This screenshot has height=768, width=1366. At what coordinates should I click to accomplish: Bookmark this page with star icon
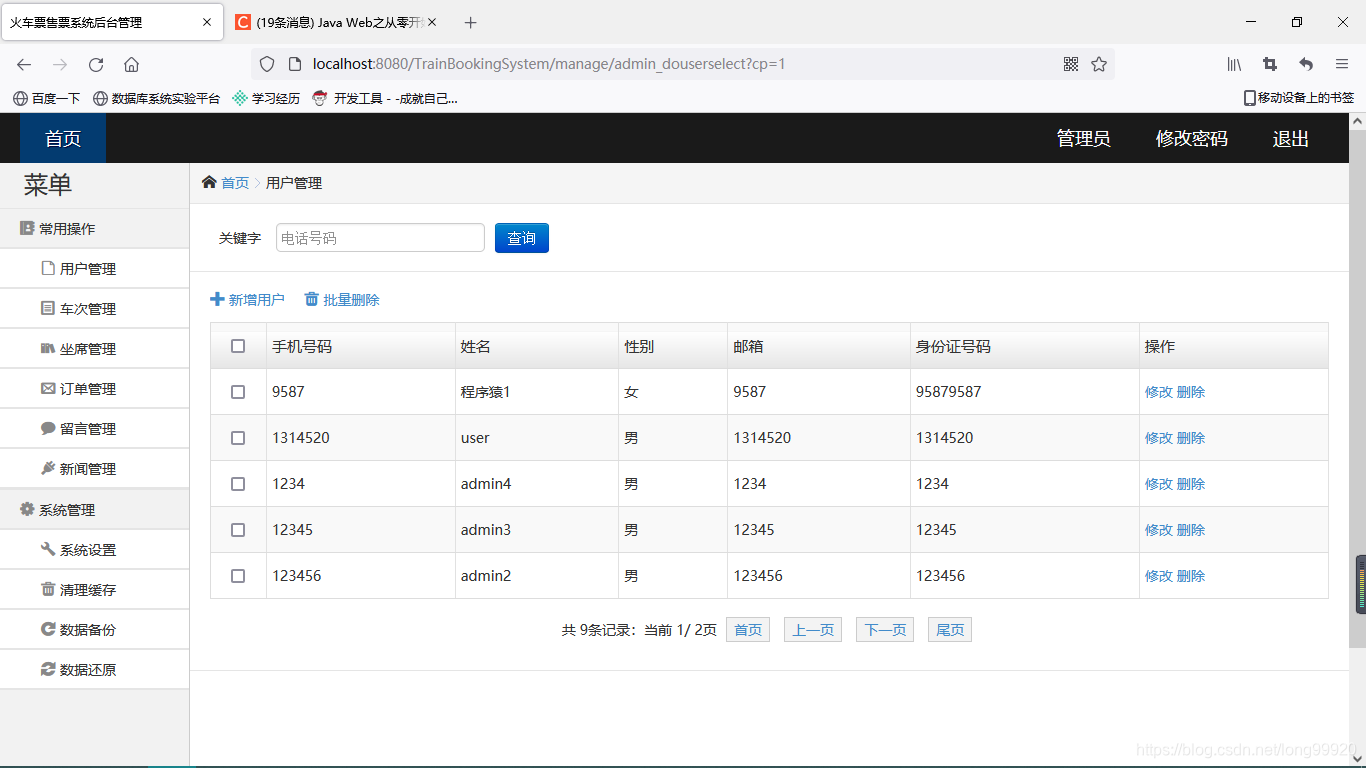tap(1099, 64)
